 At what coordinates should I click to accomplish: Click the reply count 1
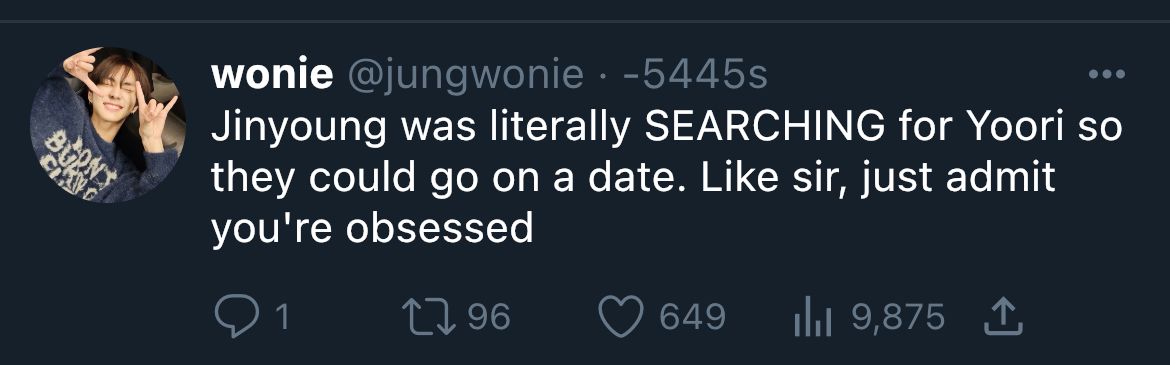pyautogui.click(x=281, y=317)
